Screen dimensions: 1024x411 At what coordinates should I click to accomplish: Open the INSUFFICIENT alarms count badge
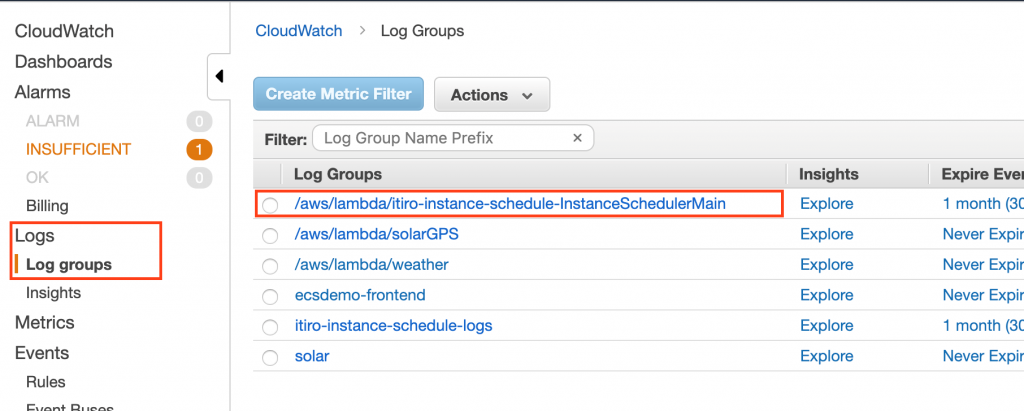[x=199, y=150]
